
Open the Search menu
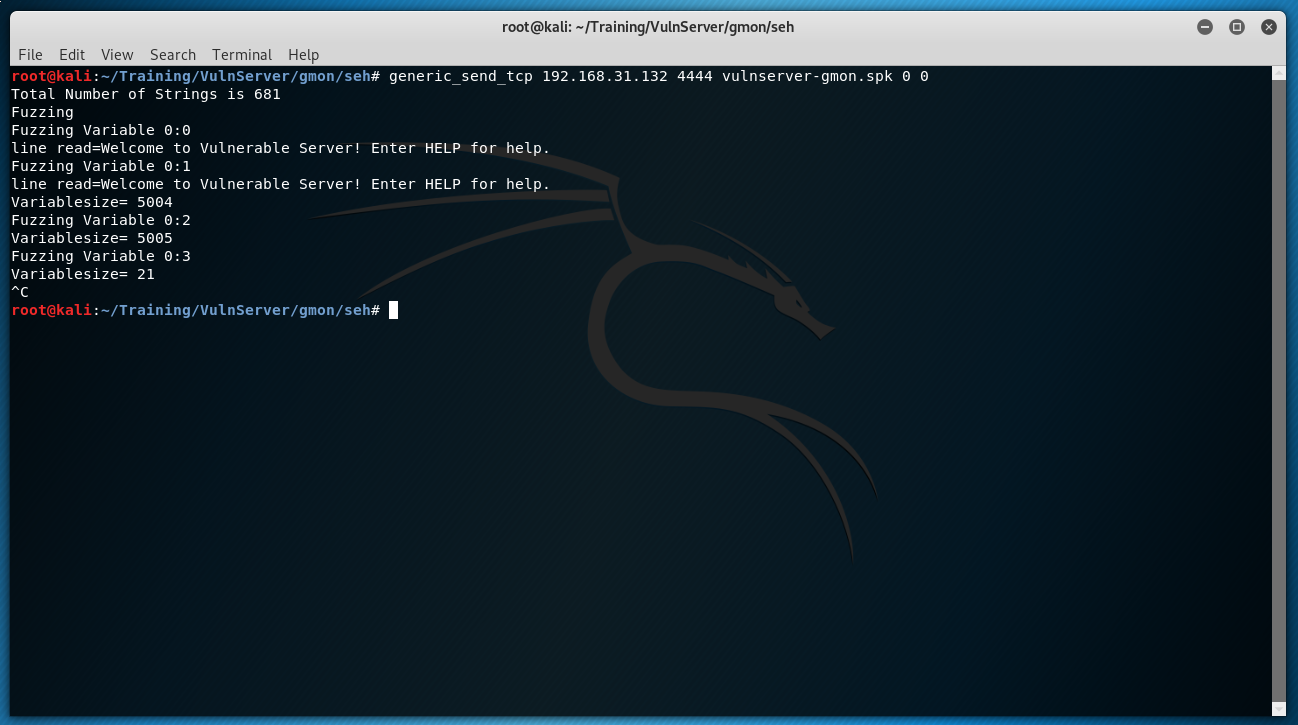(x=173, y=55)
